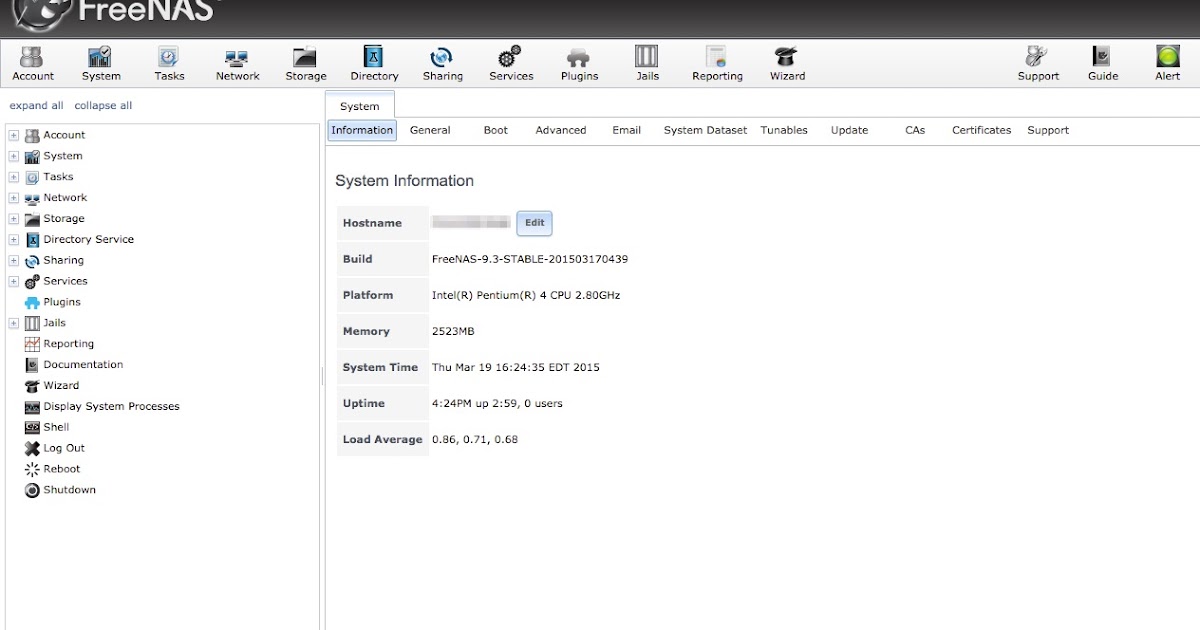Click the Reboot spinner icon

[32, 469]
